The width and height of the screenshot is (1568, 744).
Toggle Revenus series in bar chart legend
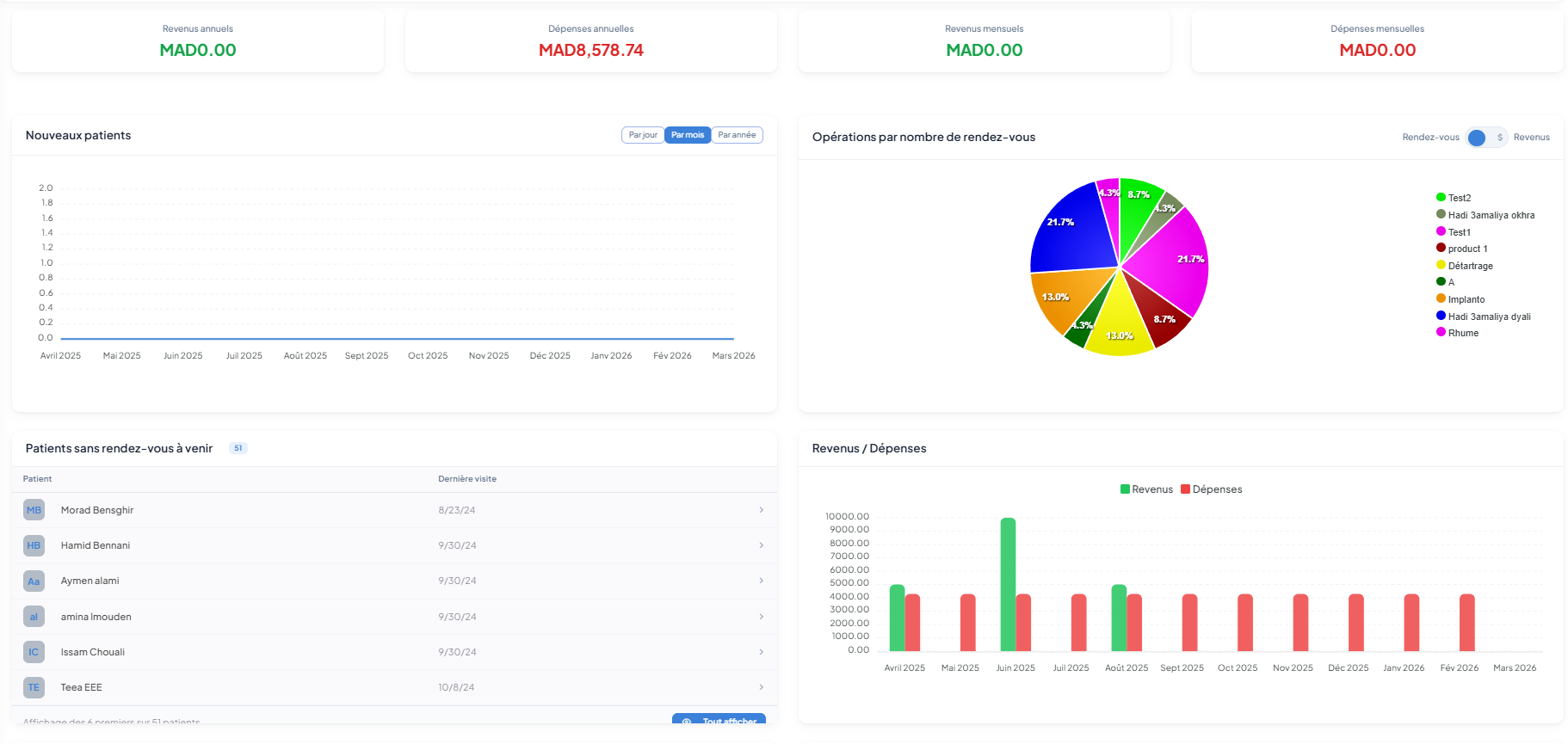click(x=1146, y=489)
